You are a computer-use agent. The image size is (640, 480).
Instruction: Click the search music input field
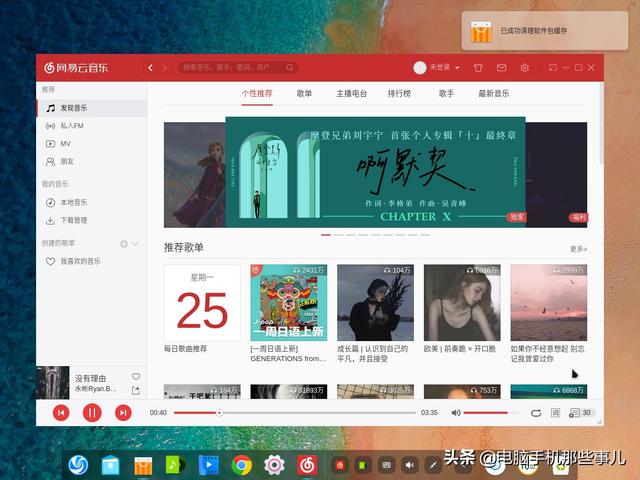coord(238,68)
